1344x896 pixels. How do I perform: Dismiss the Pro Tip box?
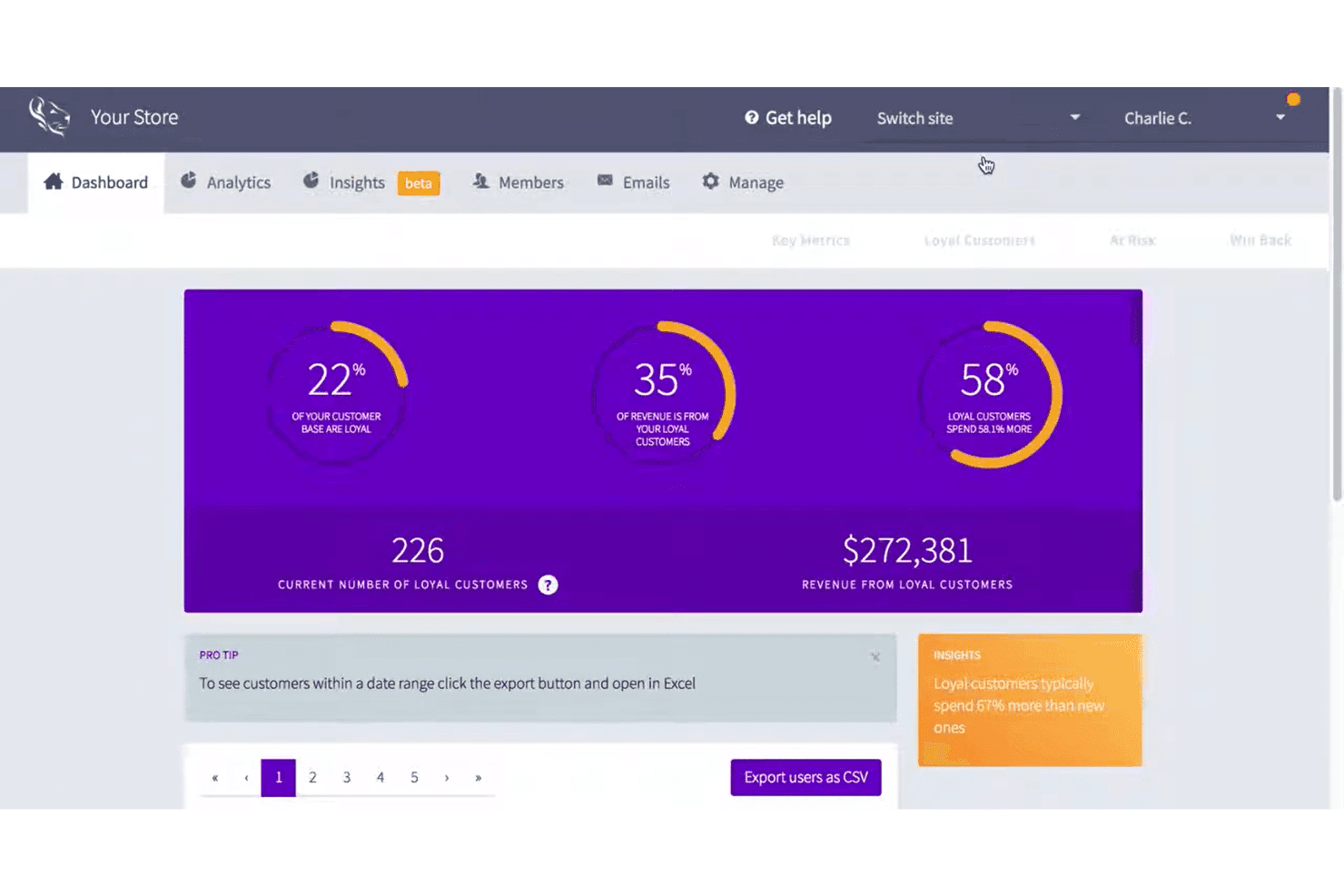tap(875, 656)
